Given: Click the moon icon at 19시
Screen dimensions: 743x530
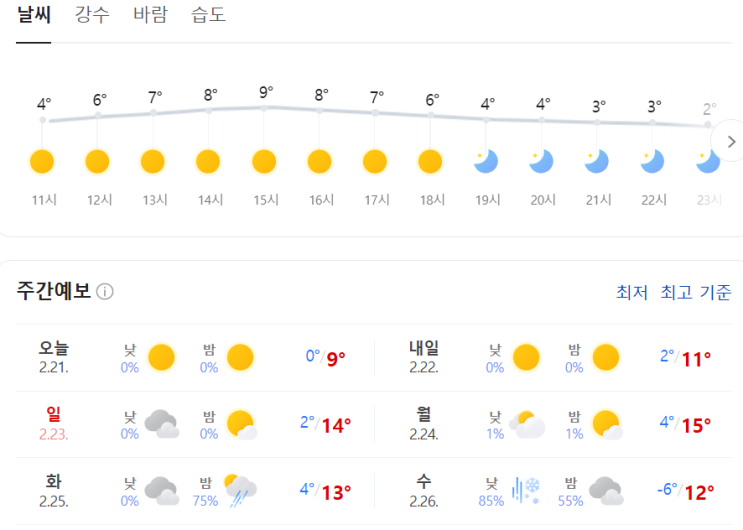Looking at the screenshot, I should coord(486,161).
